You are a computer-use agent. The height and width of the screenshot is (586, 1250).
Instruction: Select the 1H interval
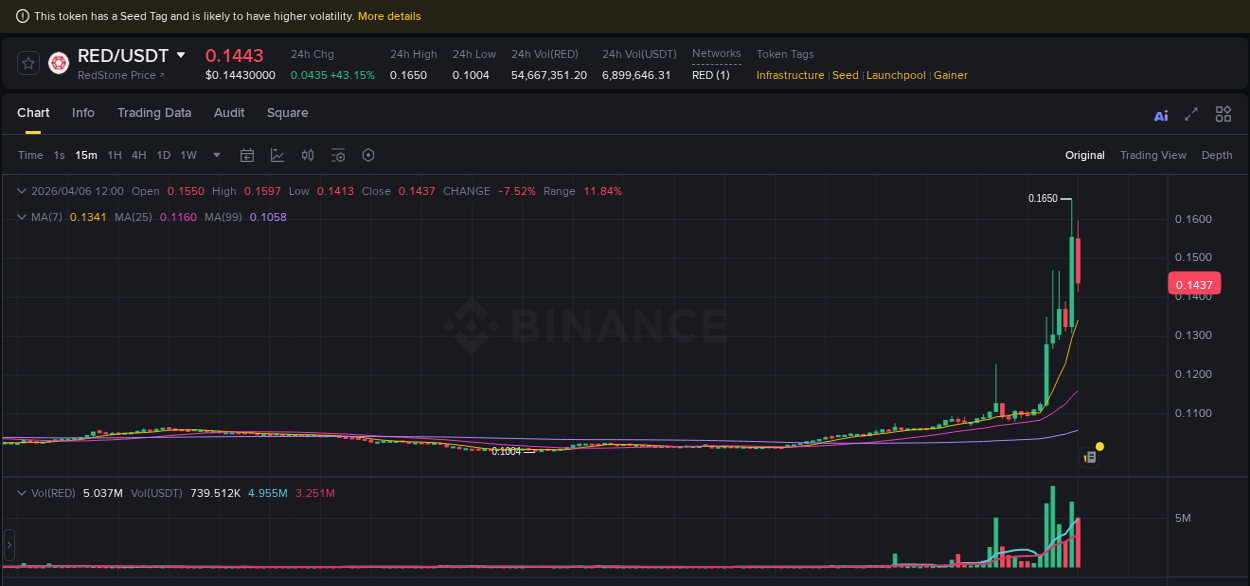114,155
